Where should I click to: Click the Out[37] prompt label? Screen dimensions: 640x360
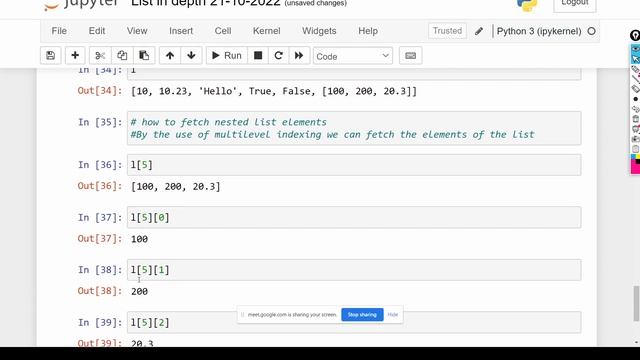coord(100,238)
